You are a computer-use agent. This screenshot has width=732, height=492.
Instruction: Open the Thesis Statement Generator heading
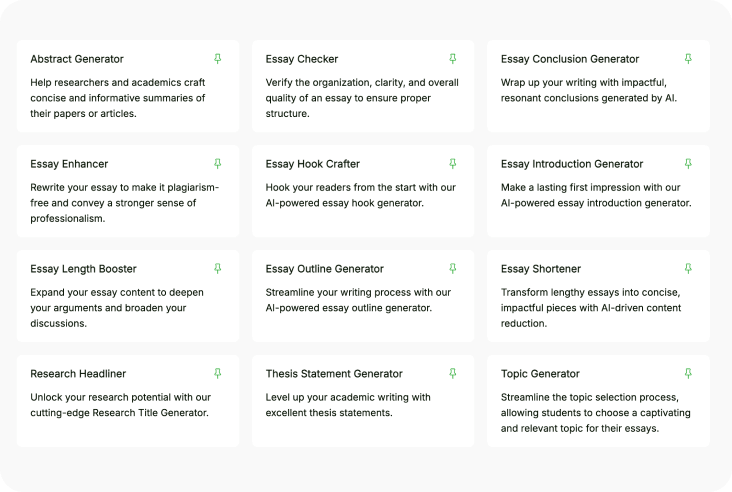[334, 374]
